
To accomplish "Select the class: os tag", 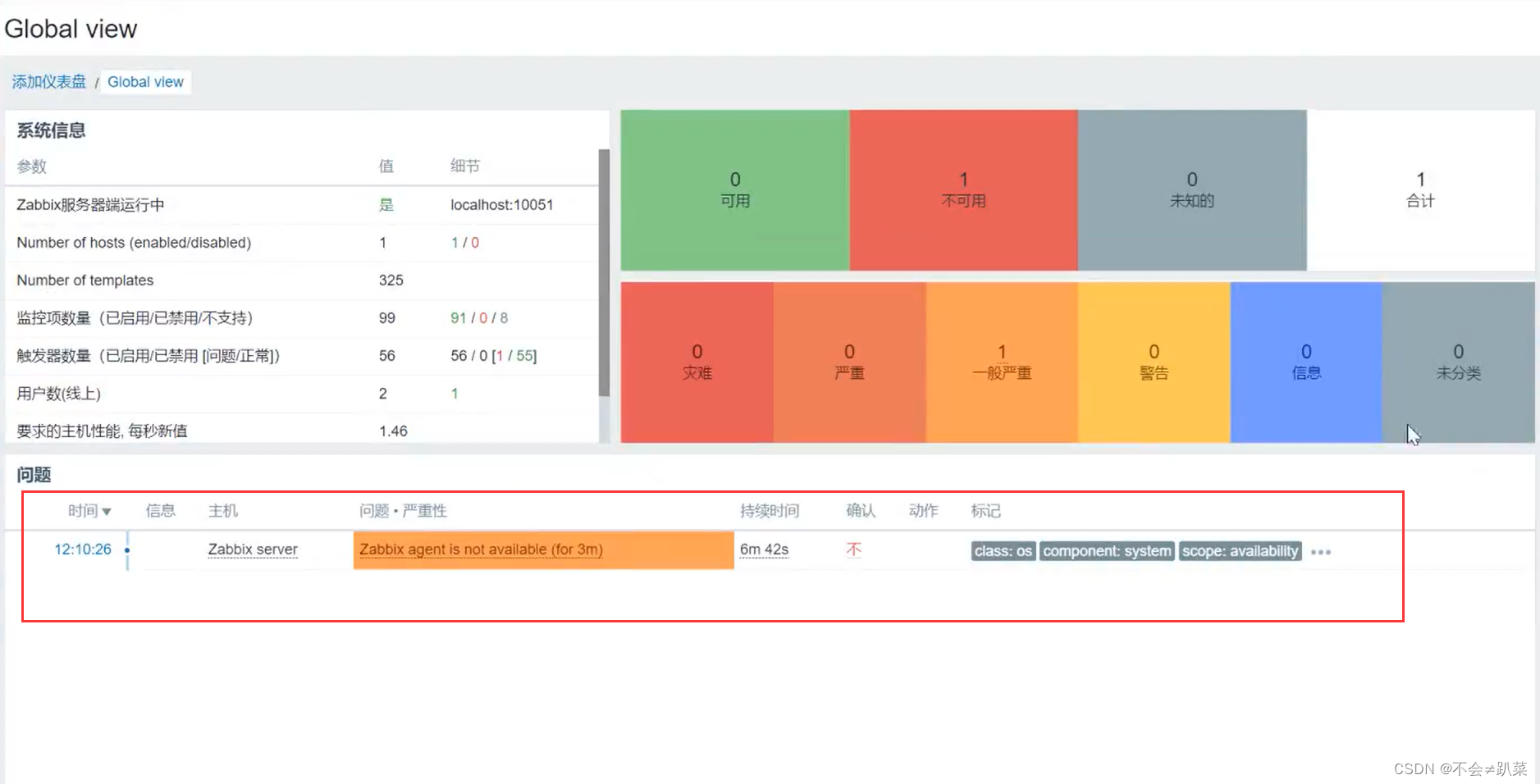I will [1003, 551].
